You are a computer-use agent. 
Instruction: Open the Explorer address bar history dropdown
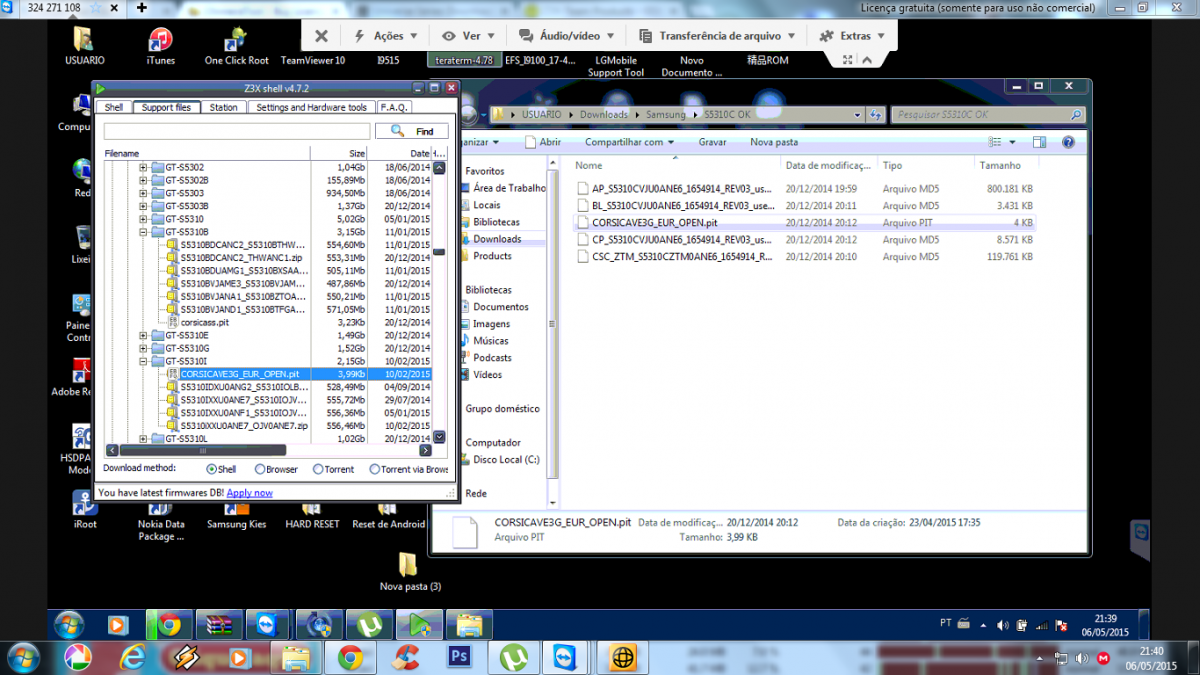coord(857,115)
